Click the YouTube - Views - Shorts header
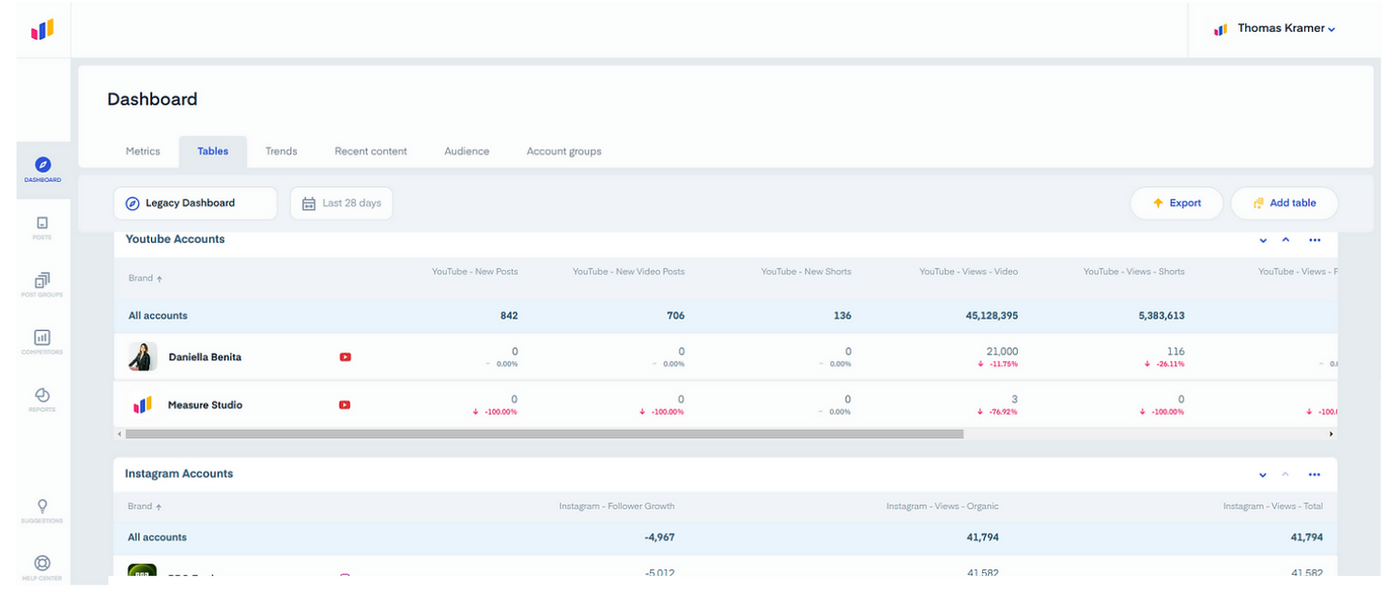This screenshot has width=1400, height=604. point(1134,271)
